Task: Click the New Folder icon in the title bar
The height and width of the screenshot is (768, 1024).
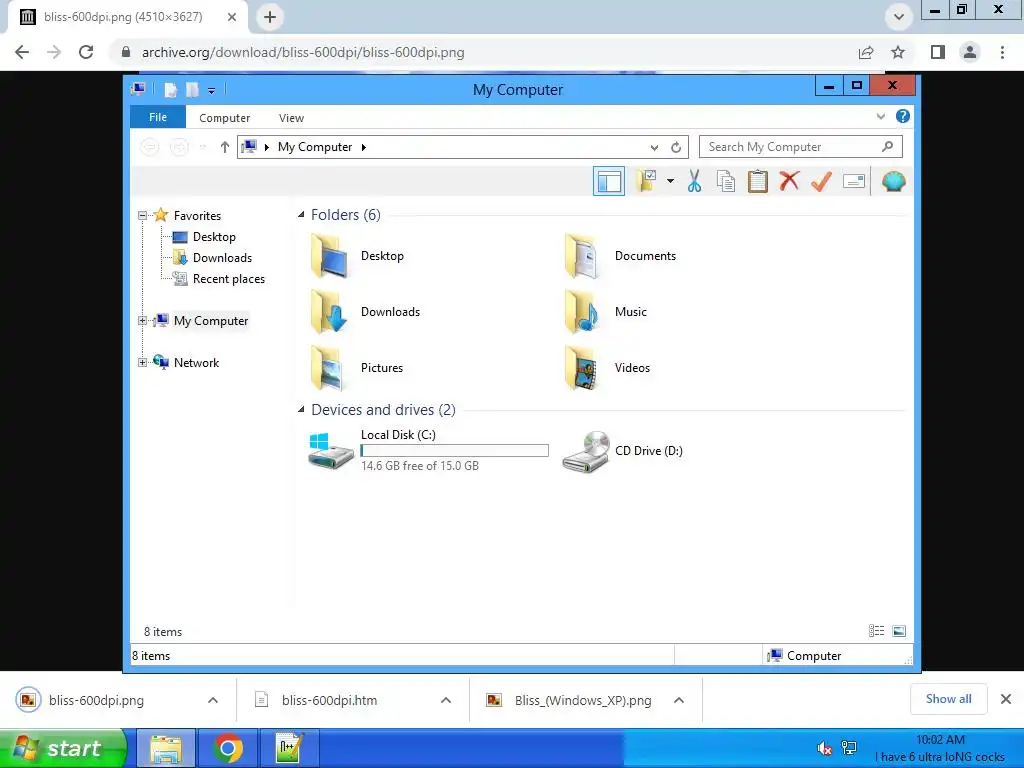Action: point(192,90)
